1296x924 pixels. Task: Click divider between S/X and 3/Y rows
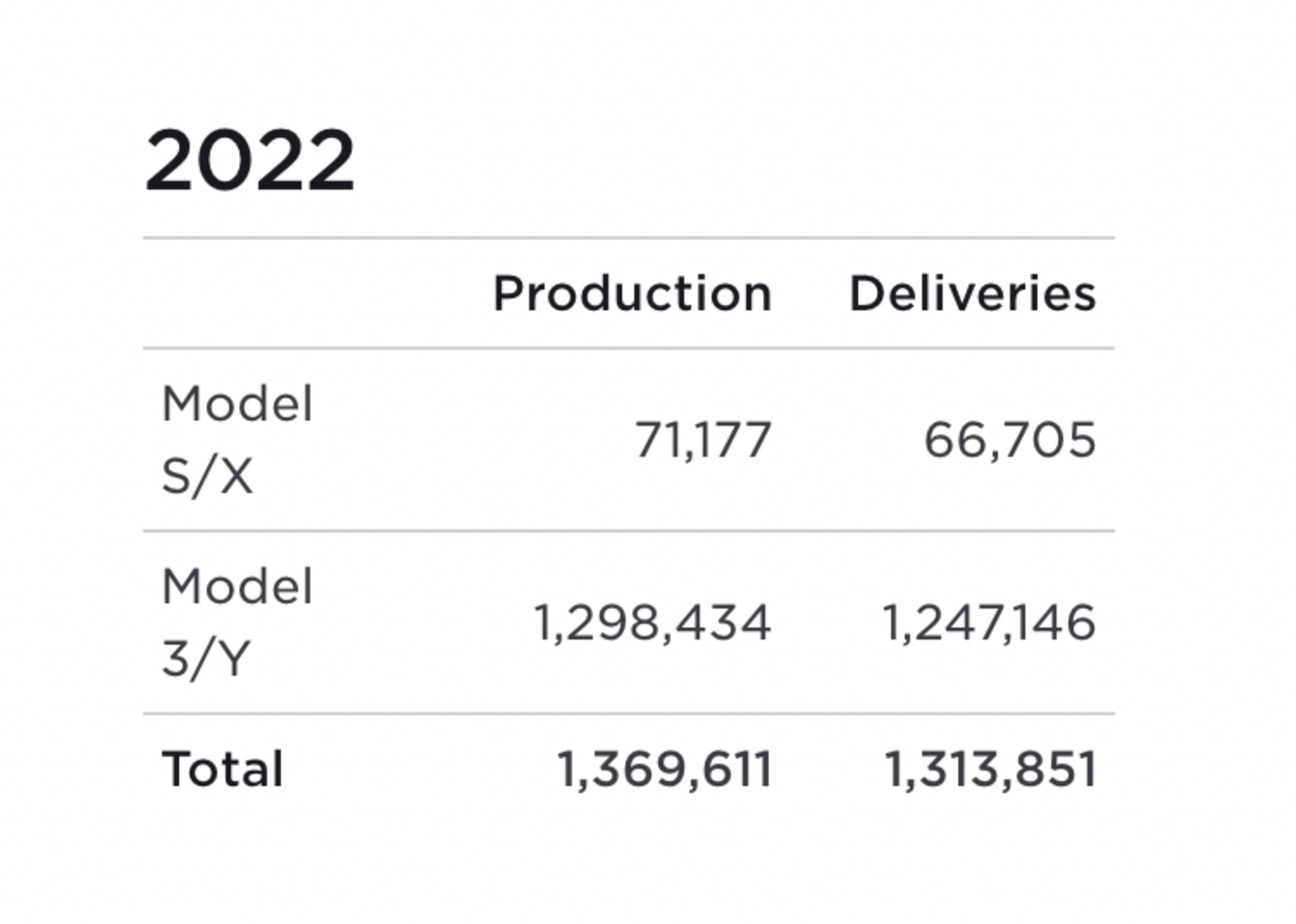628,531
